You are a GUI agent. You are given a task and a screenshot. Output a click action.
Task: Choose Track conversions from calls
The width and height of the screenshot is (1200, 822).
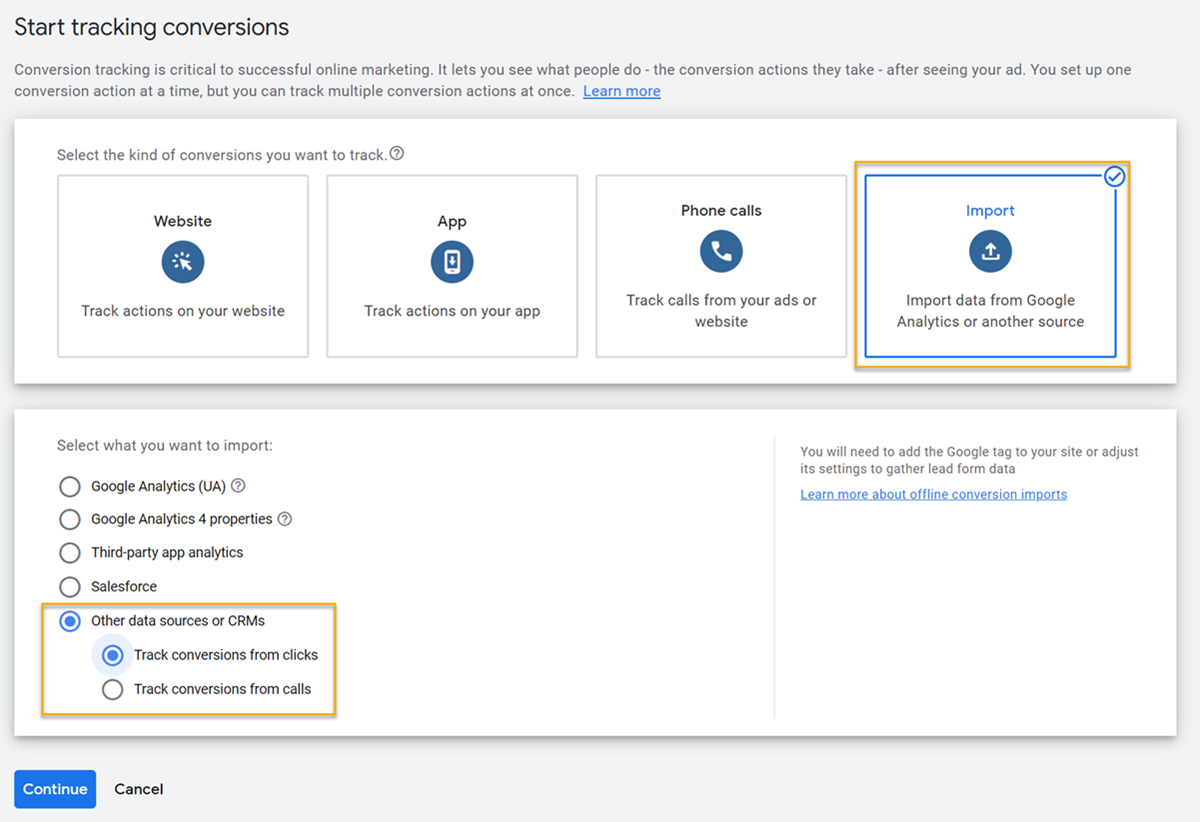[x=113, y=690]
